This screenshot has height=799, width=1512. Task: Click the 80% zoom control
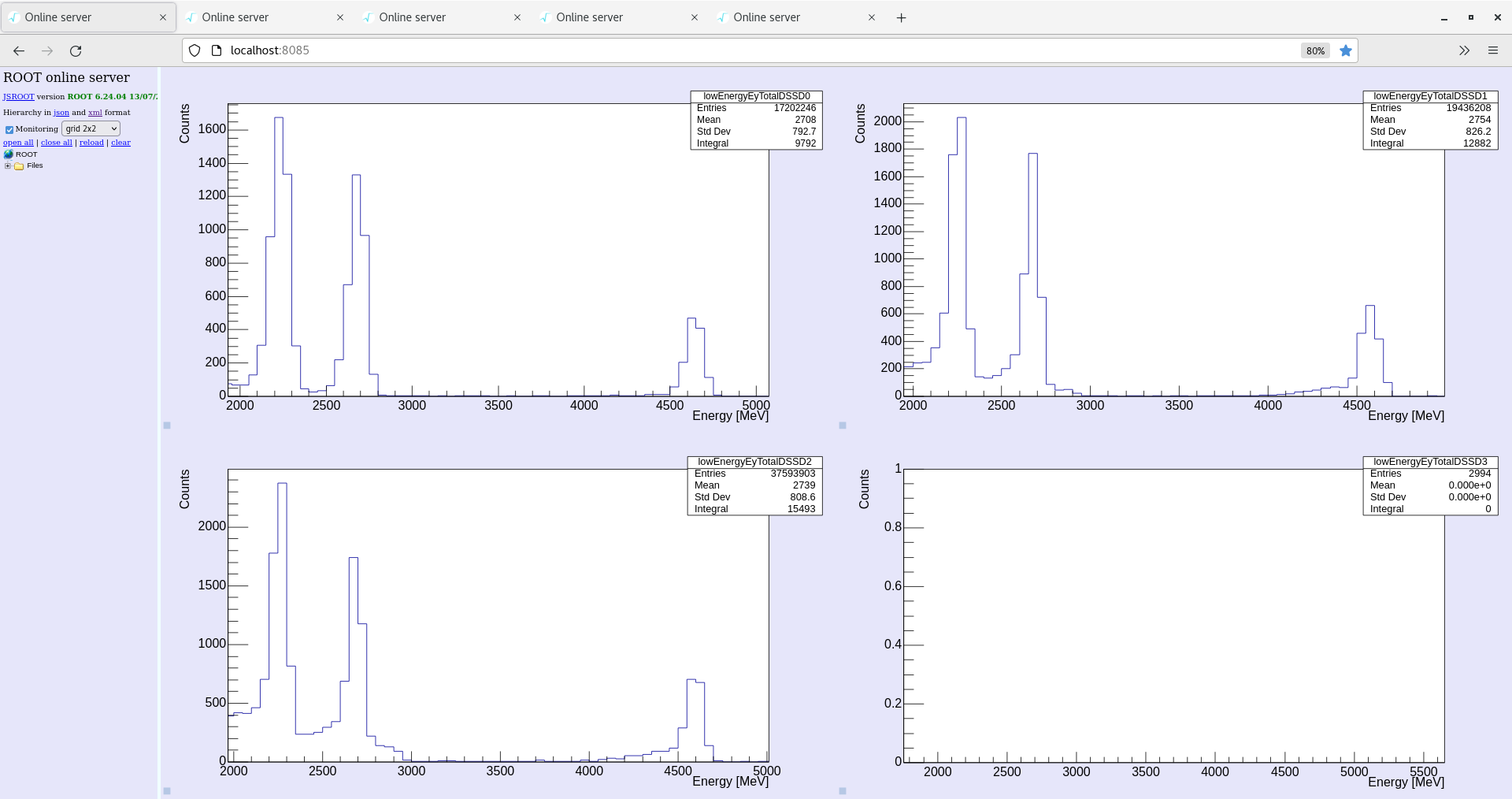1314,50
